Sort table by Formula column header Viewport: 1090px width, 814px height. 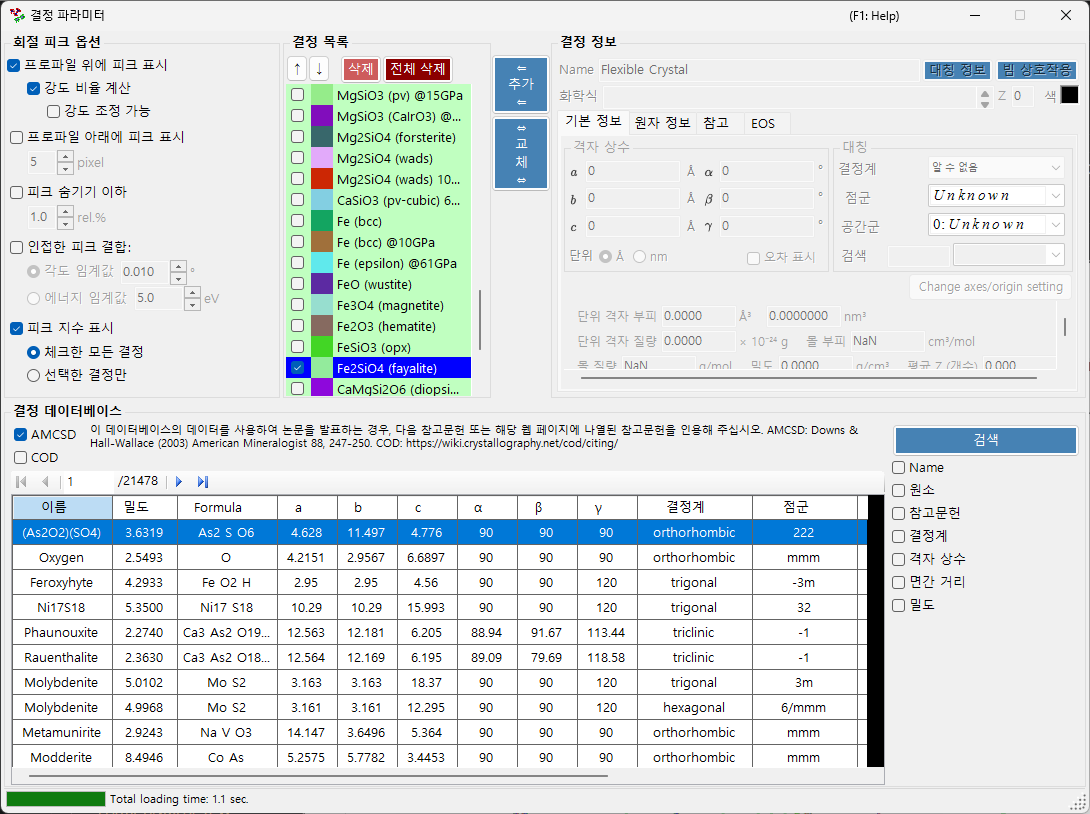click(x=226, y=507)
